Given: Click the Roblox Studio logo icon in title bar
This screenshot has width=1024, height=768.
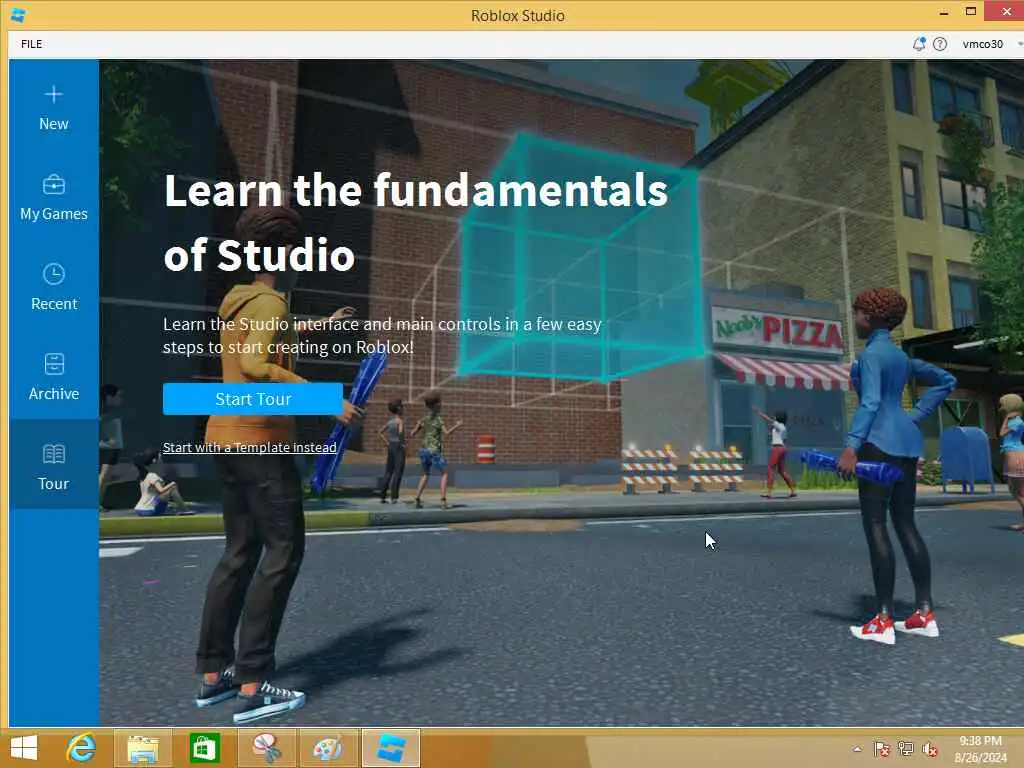Looking at the screenshot, I should coord(18,15).
